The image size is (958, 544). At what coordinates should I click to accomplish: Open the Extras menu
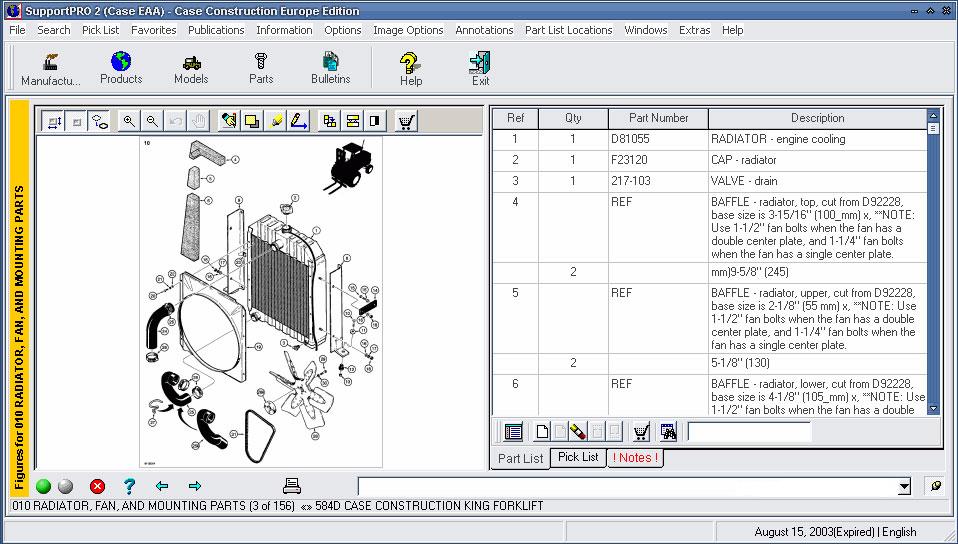tap(695, 30)
